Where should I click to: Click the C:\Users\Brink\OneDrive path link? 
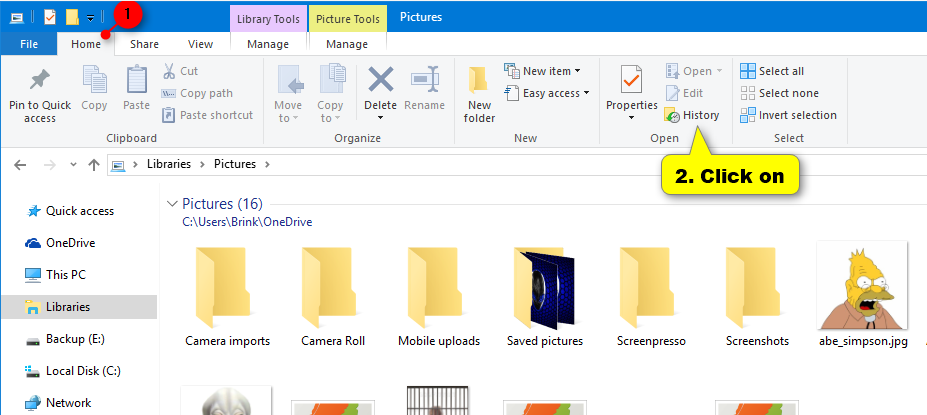[x=247, y=222]
